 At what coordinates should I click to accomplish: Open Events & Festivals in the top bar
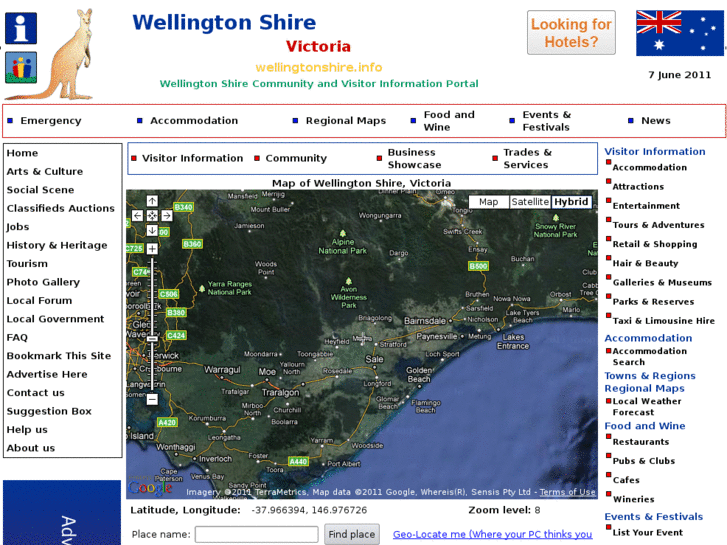click(x=547, y=121)
